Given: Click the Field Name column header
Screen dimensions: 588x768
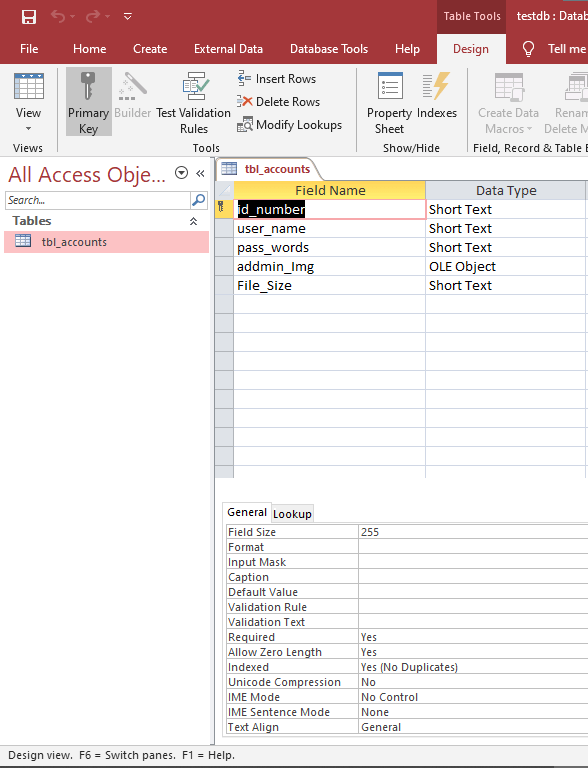Looking at the screenshot, I should pyautogui.click(x=330, y=191).
